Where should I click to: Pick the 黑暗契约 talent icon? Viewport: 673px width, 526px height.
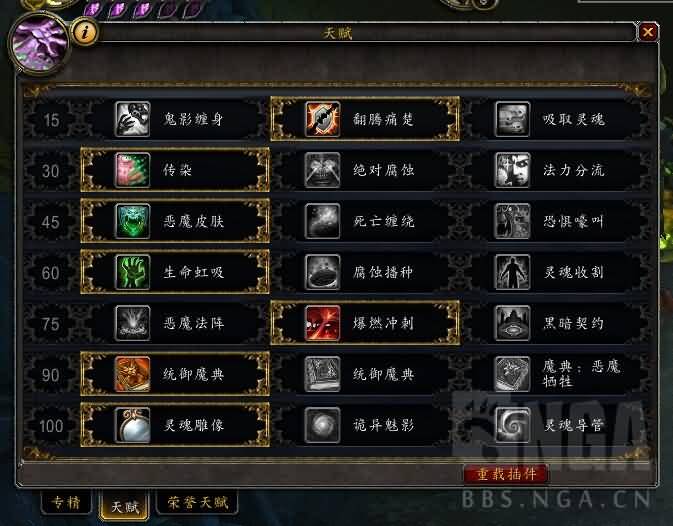tap(512, 323)
